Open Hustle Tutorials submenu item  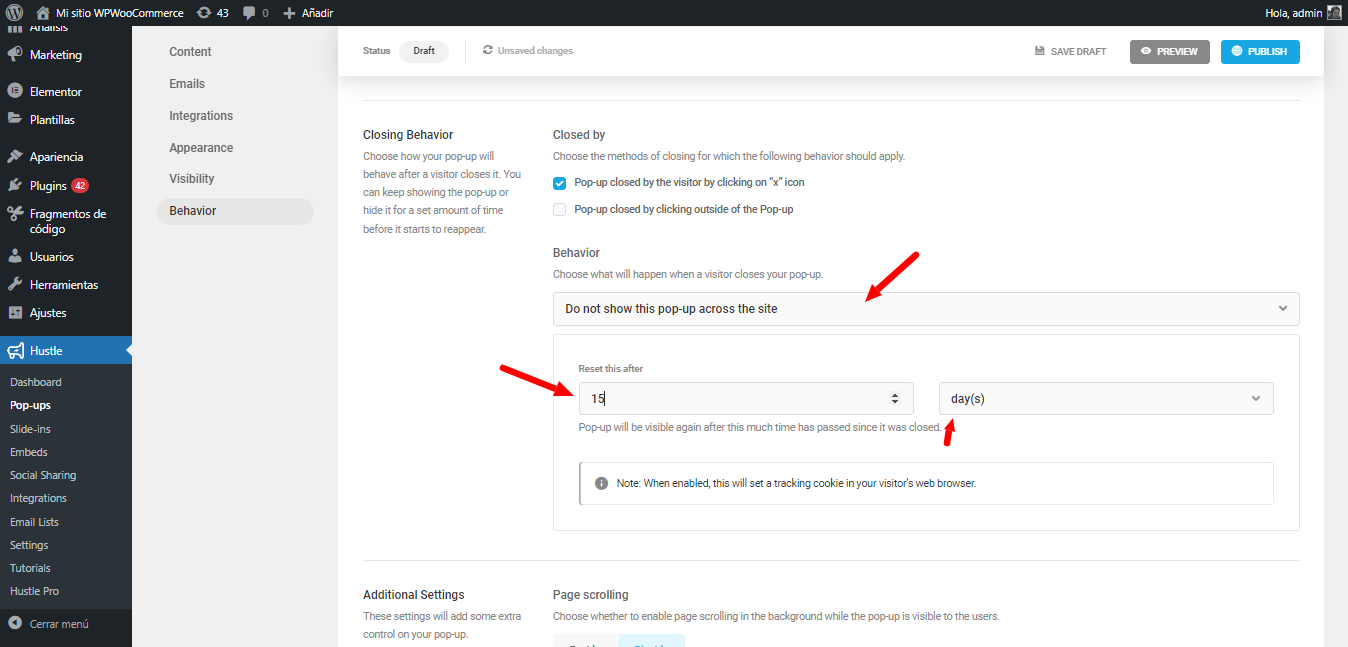click(x=30, y=568)
